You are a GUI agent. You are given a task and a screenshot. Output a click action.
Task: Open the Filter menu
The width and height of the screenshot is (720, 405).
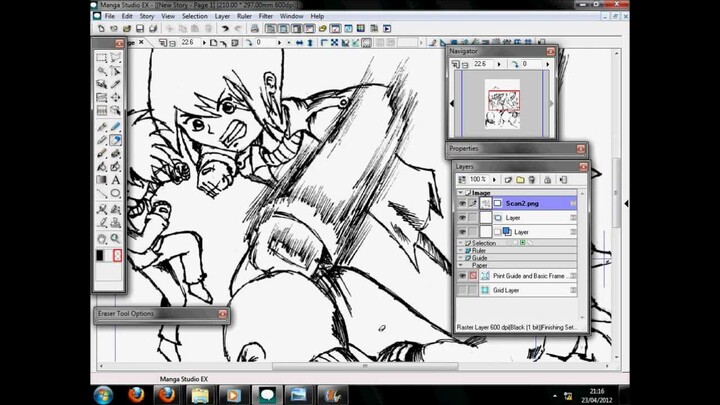pyautogui.click(x=266, y=16)
